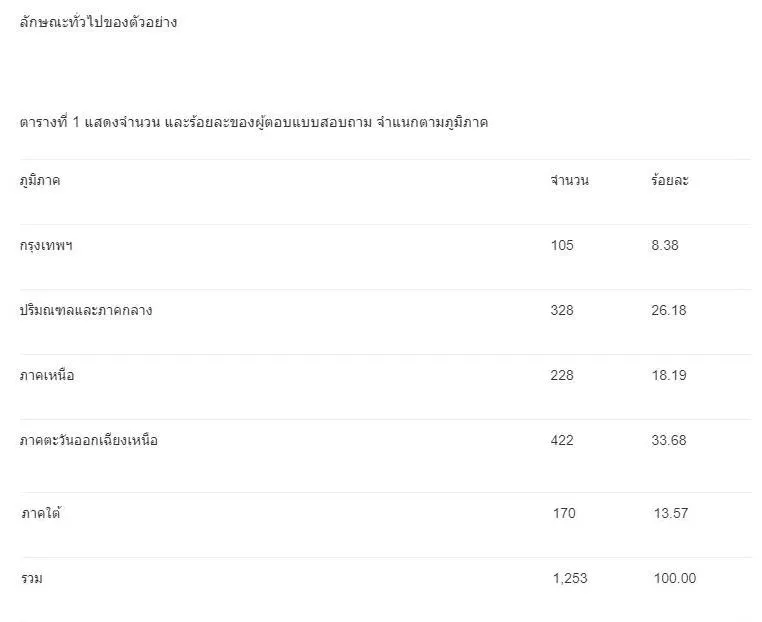This screenshot has height=622, width=762.
Task: Click the count value 328
Action: click(562, 311)
